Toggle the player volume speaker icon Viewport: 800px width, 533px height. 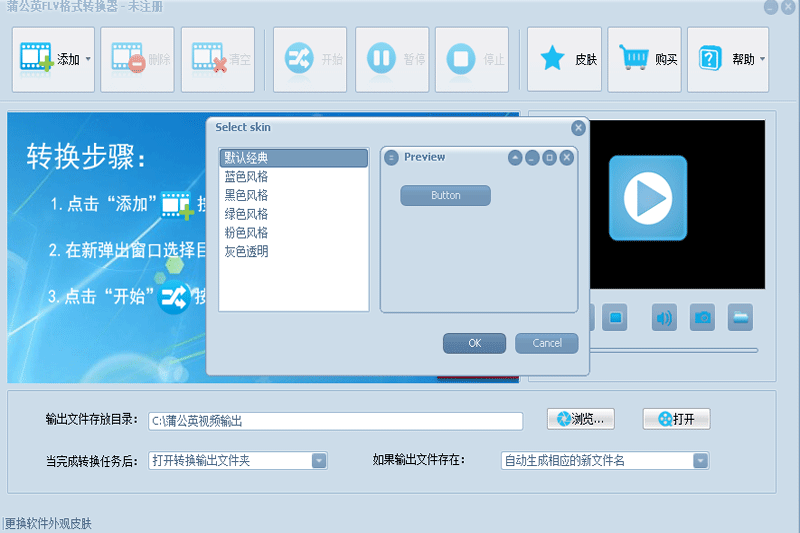[664, 318]
